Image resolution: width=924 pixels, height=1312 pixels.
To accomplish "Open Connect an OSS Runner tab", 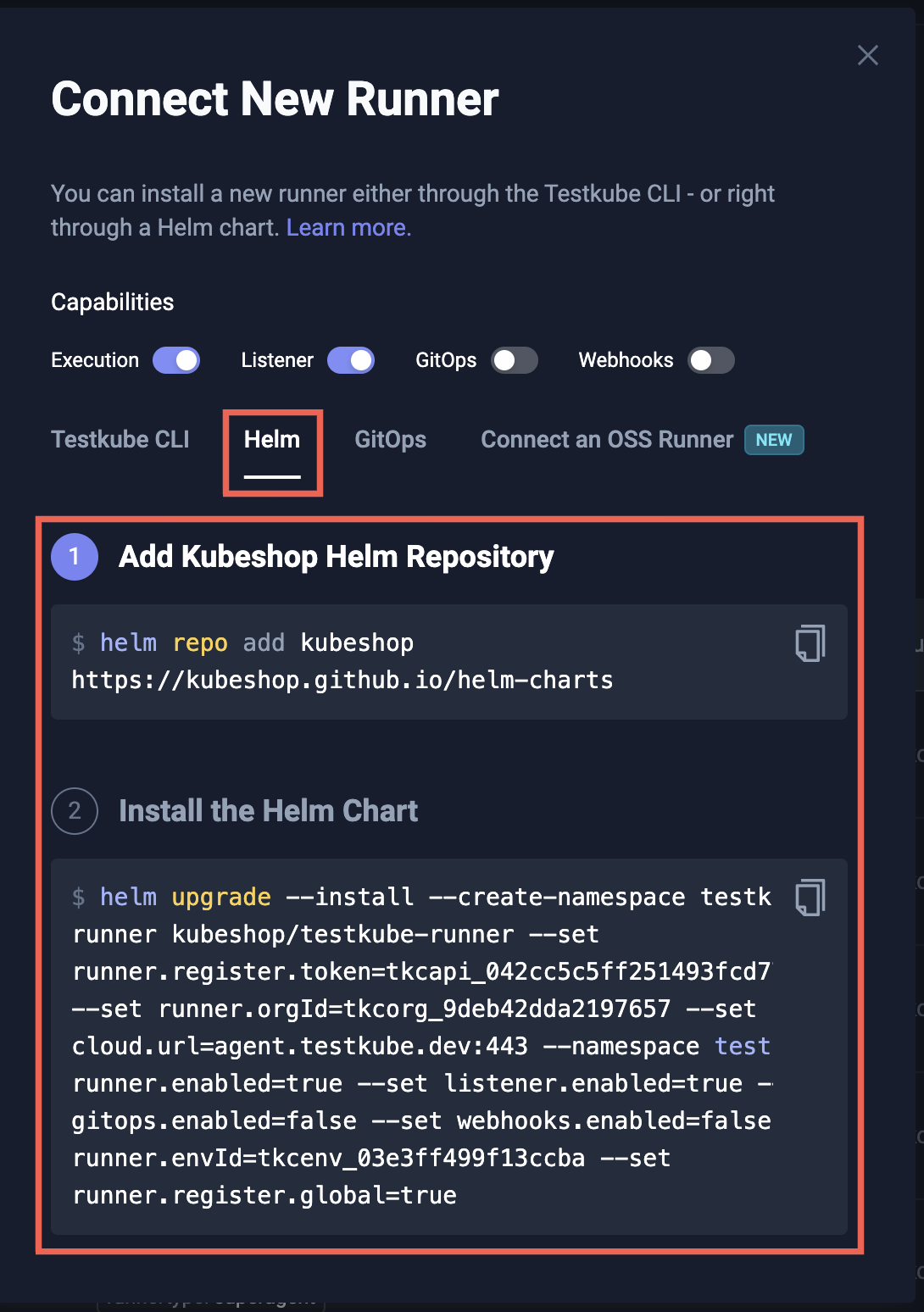I will [x=607, y=439].
